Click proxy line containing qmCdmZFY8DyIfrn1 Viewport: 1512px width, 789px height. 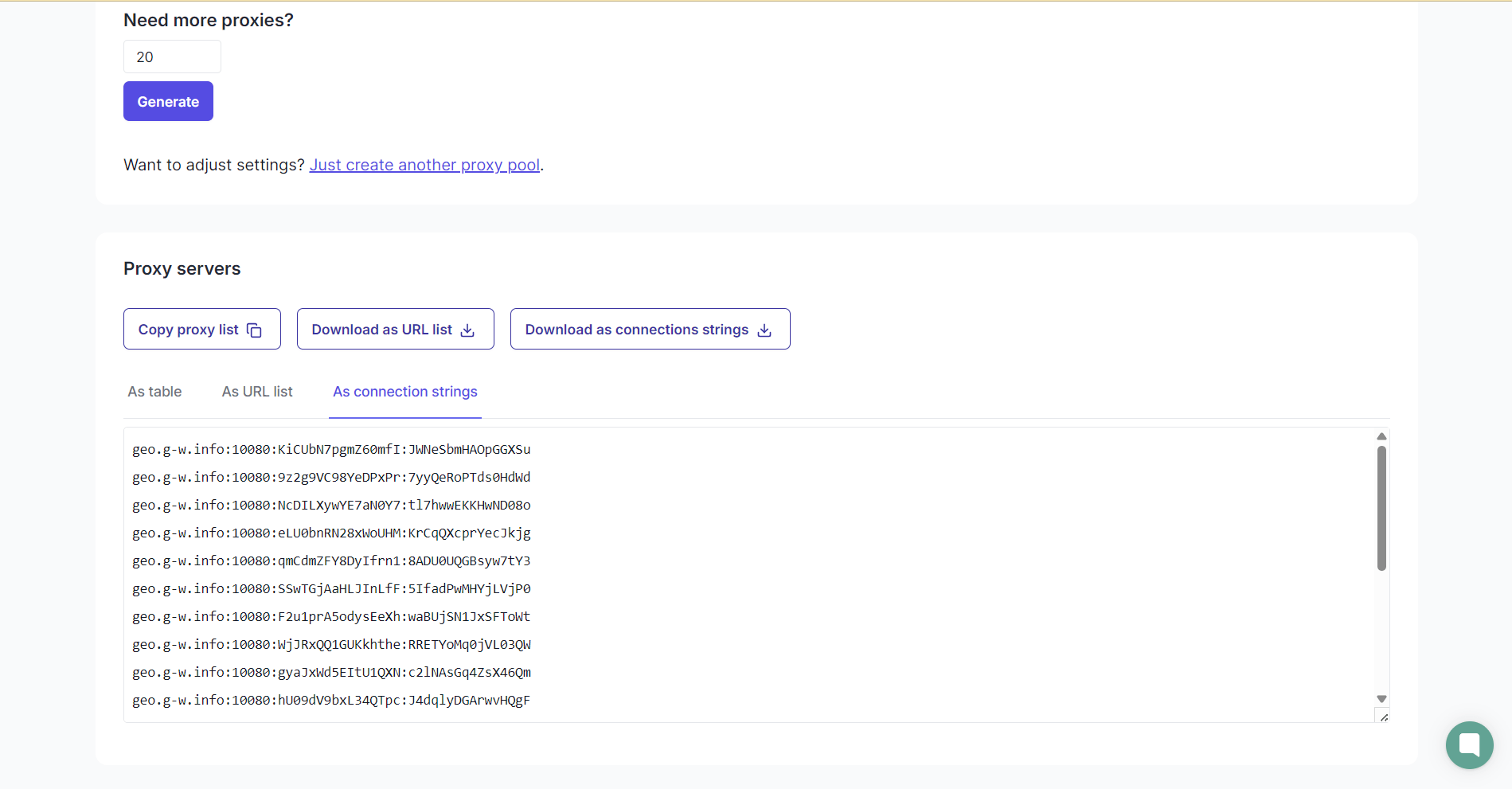331,561
